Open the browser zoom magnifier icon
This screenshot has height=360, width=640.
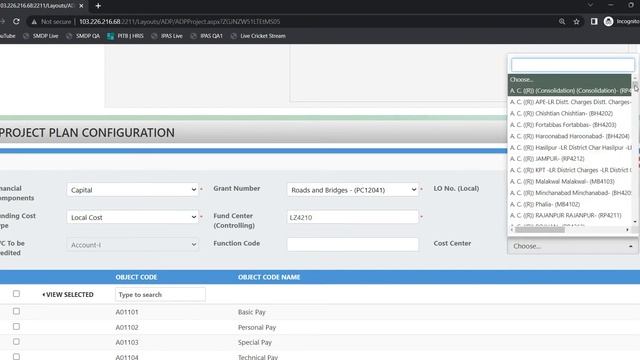[562, 21]
